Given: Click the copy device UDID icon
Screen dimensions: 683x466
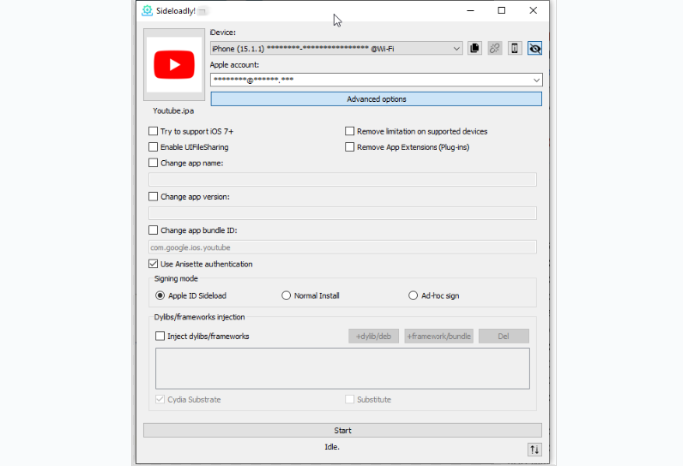Looking at the screenshot, I should click(x=474, y=48).
